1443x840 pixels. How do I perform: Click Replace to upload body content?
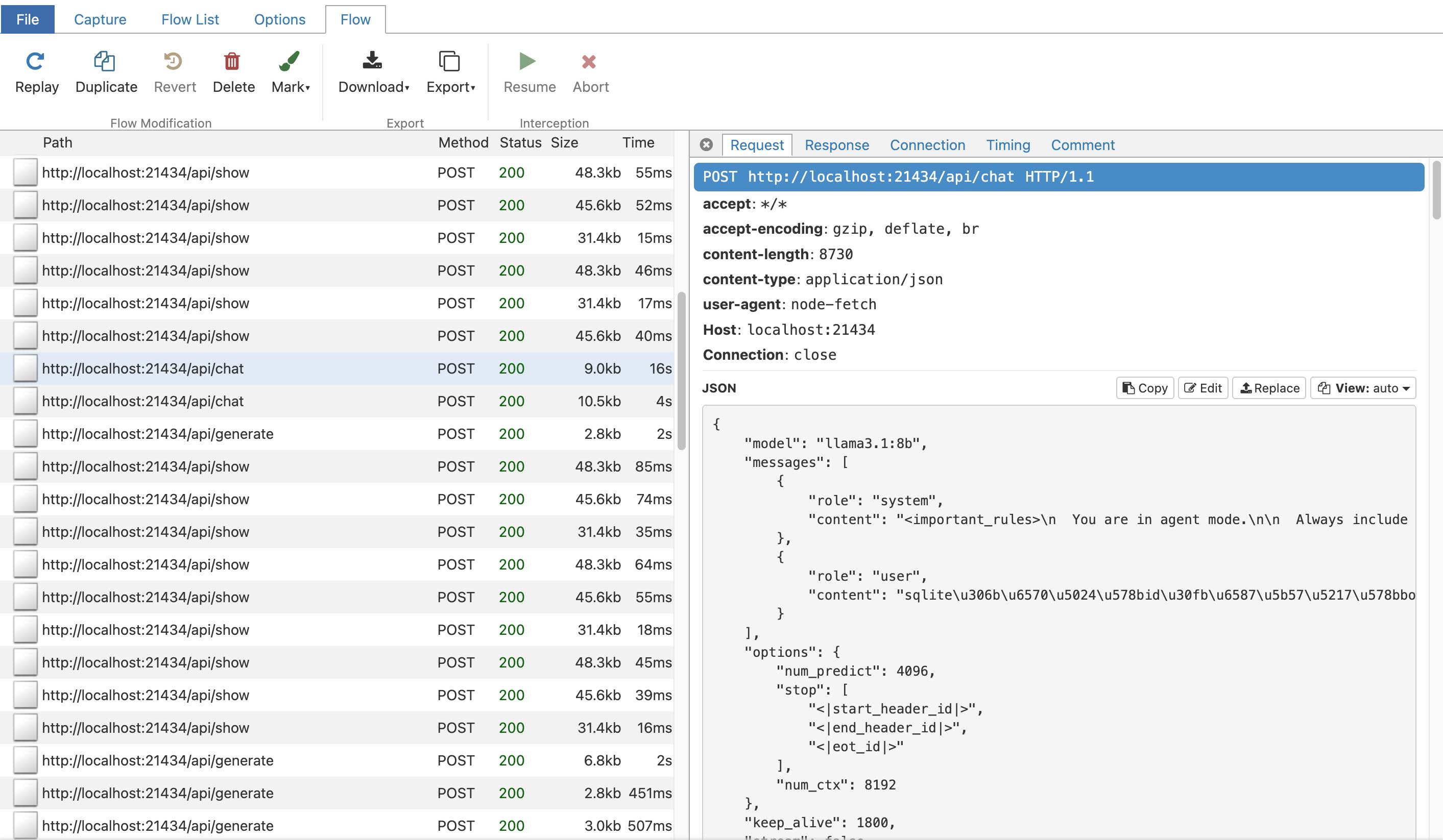coord(1269,388)
